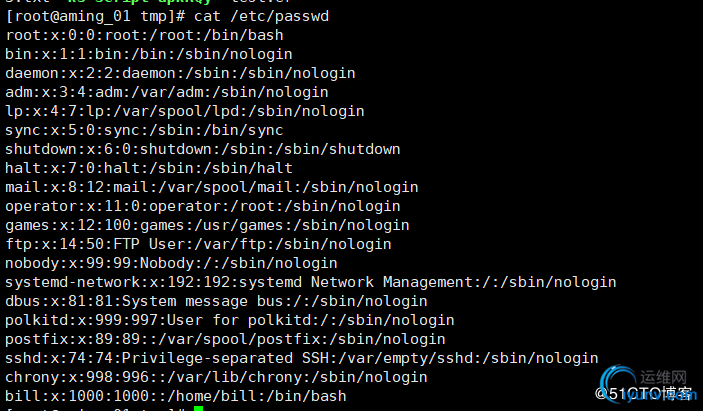Click the bin user entry line

tap(149, 54)
